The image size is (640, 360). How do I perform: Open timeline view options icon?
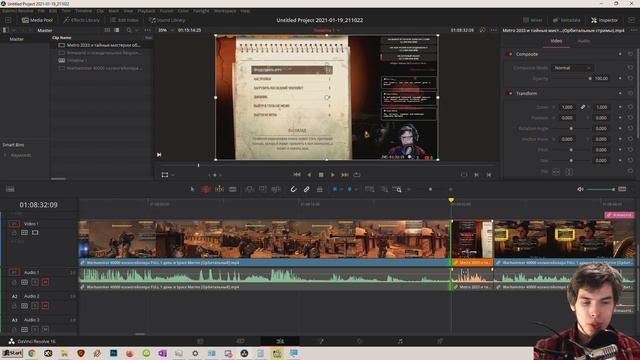click(x=10, y=189)
